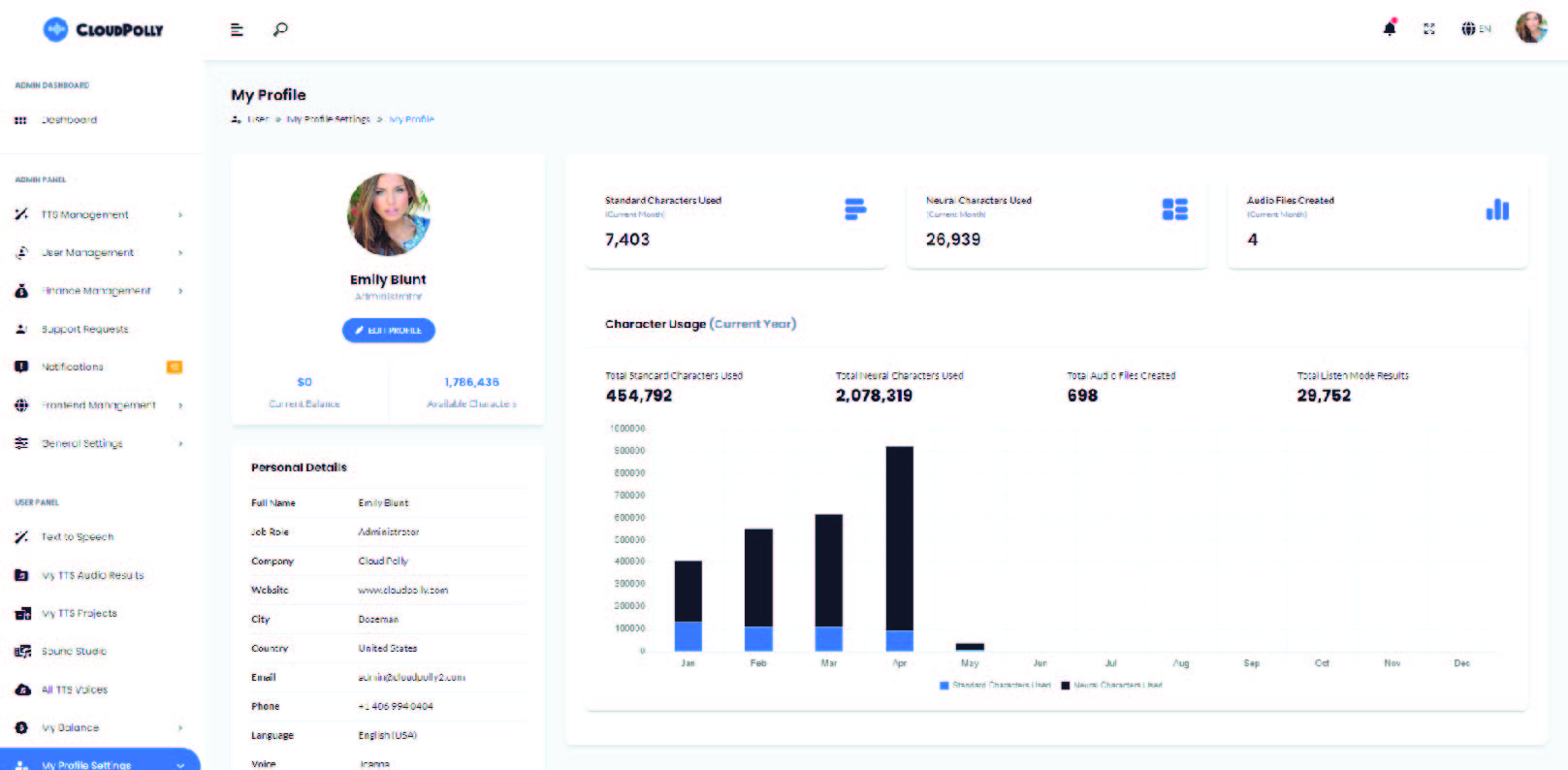This screenshot has height=770, width=1568.
Task: Click total standard characters 454,792 value
Action: (x=639, y=396)
